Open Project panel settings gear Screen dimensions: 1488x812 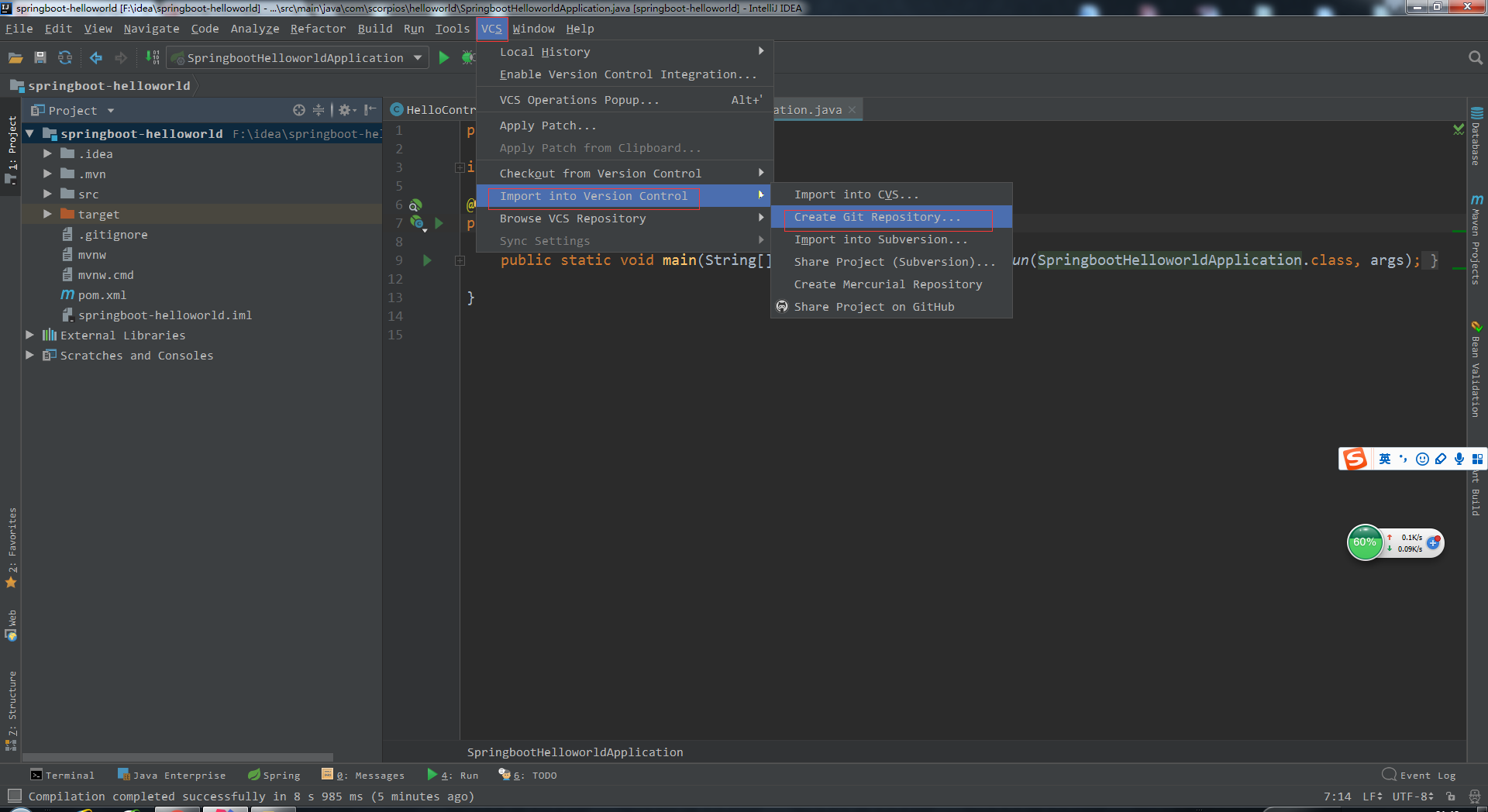[346, 110]
